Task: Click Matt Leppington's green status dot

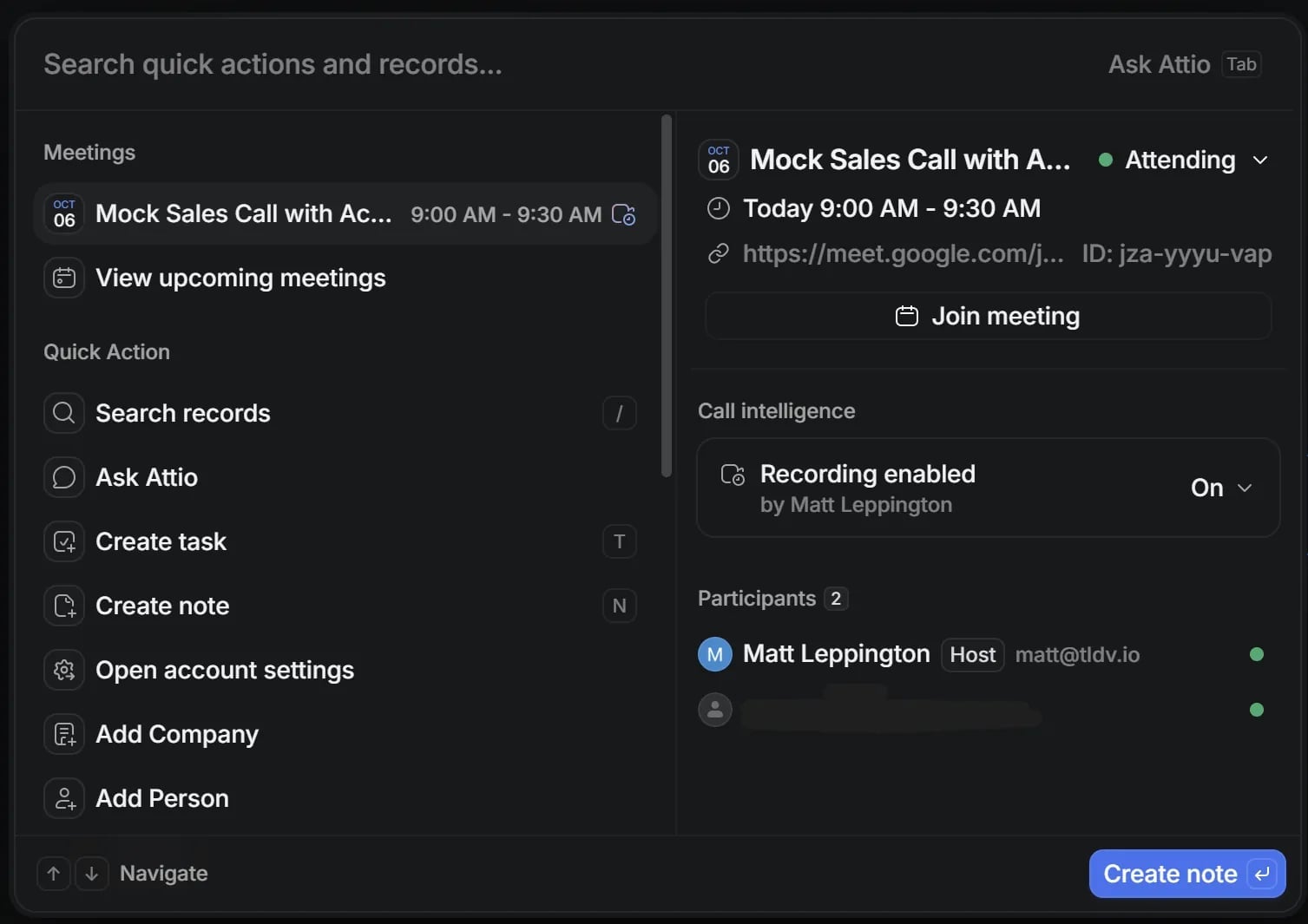Action: click(x=1256, y=654)
